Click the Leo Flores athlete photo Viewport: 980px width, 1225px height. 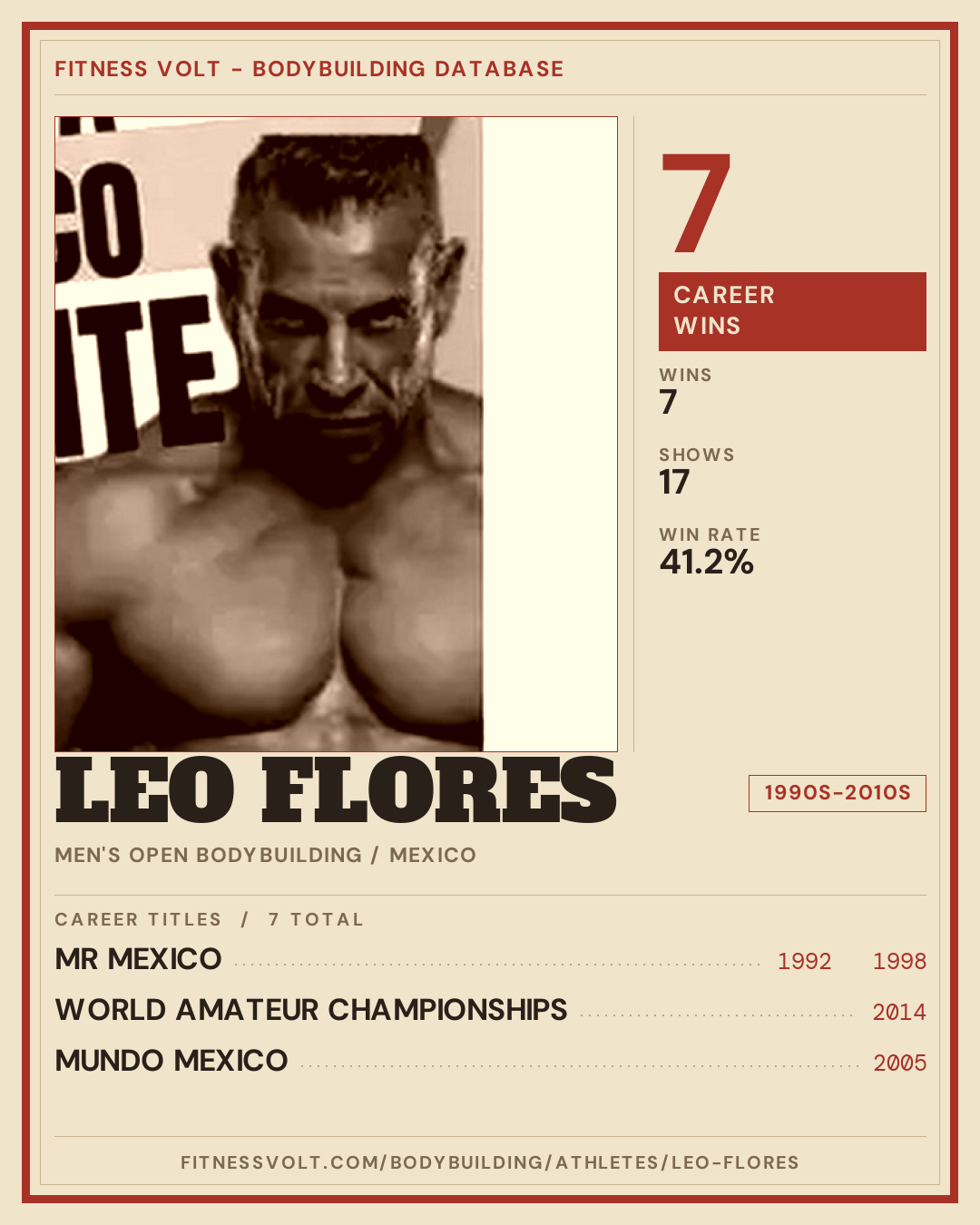point(336,434)
